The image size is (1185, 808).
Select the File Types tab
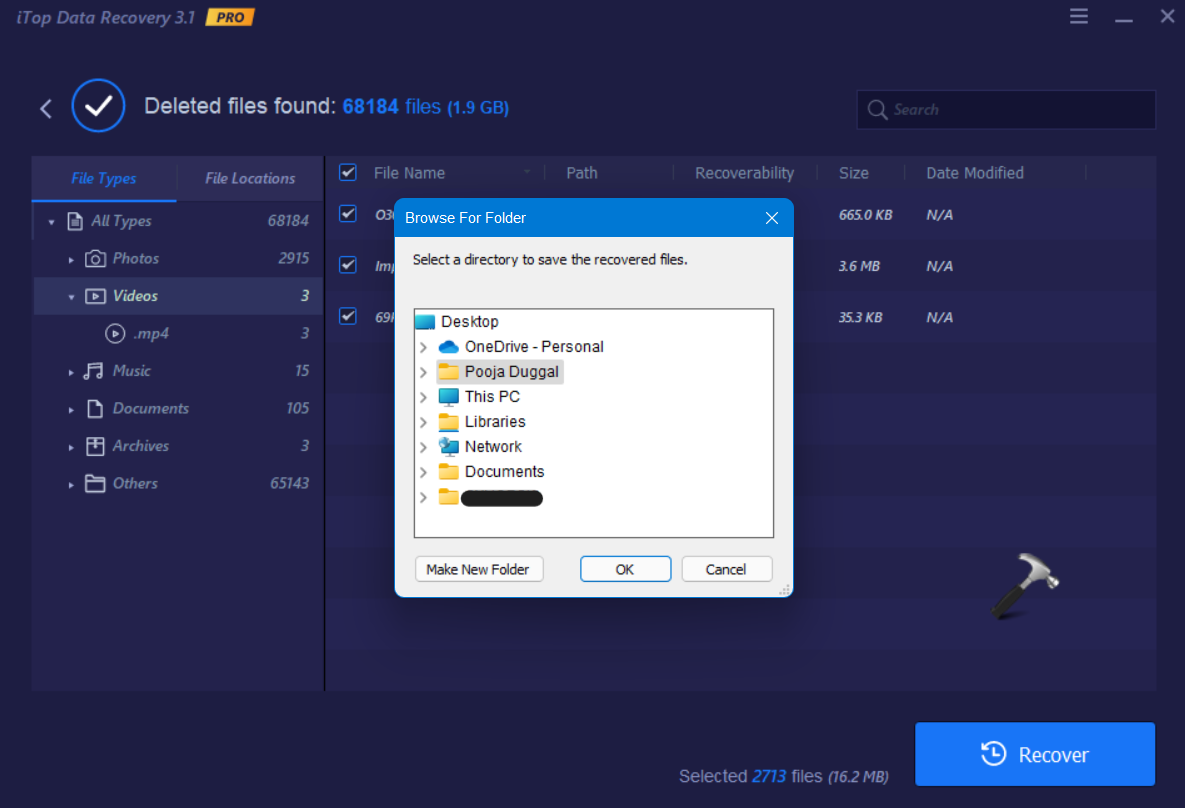click(104, 178)
